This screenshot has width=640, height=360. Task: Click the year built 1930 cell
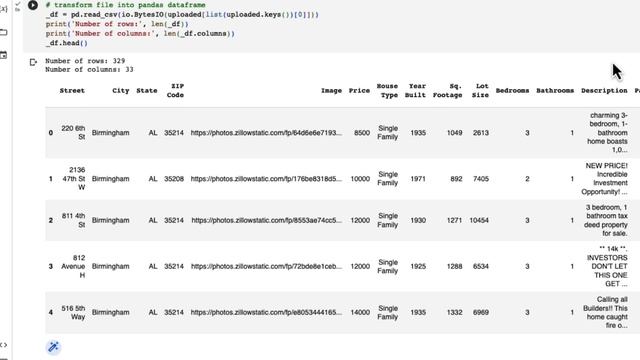click(x=418, y=220)
